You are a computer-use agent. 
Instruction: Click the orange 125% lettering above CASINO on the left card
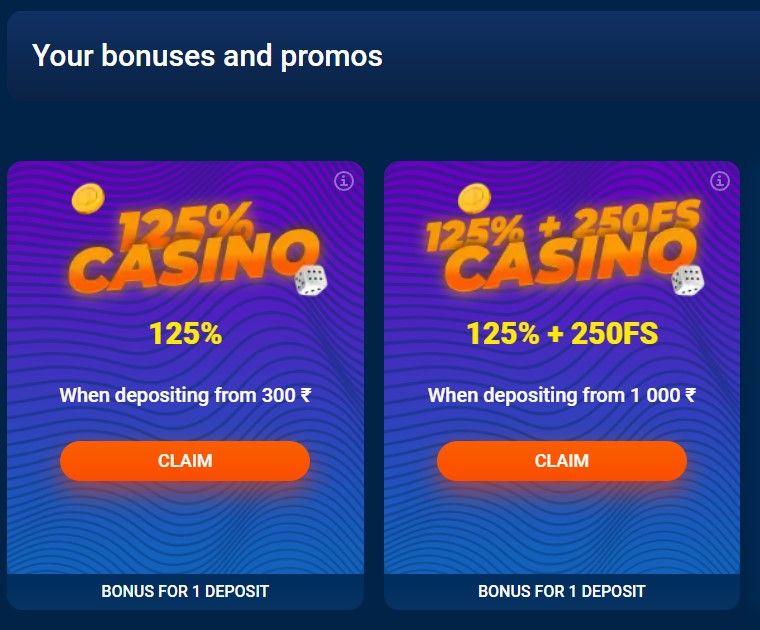[186, 224]
